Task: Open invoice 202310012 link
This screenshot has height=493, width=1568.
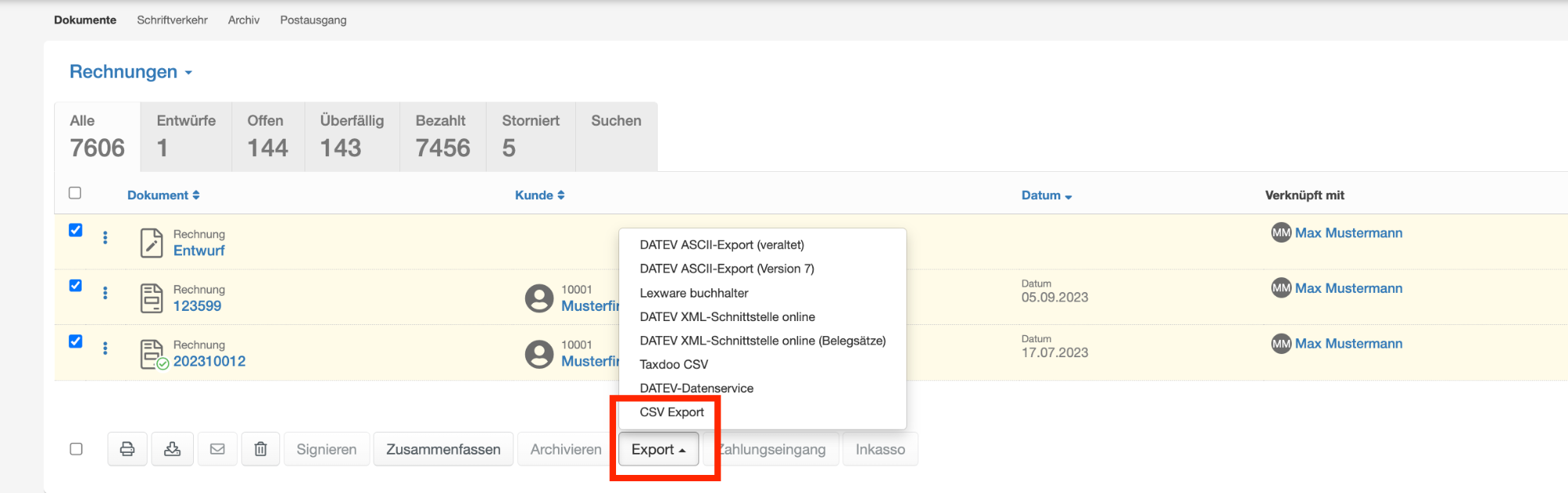Action: 210,361
